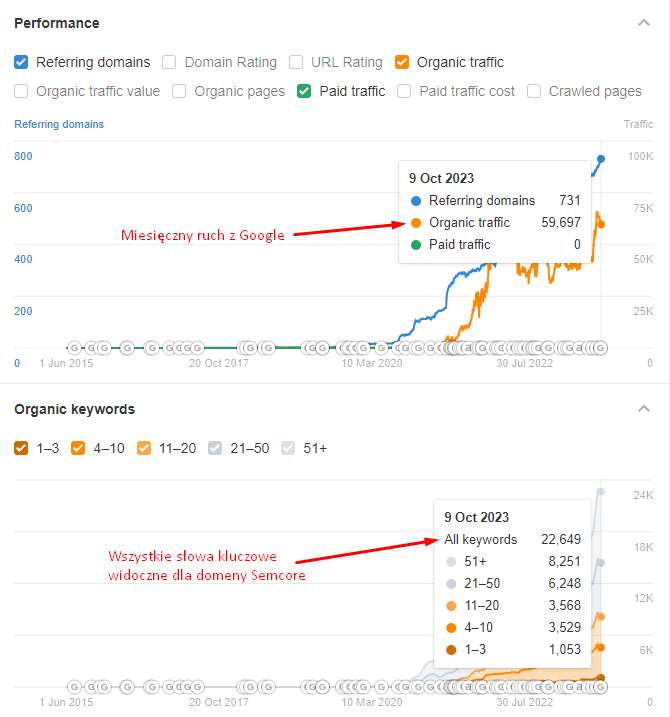Collapse the Organic keywords section chevron
Screen dimensions: 670x717
(644, 409)
